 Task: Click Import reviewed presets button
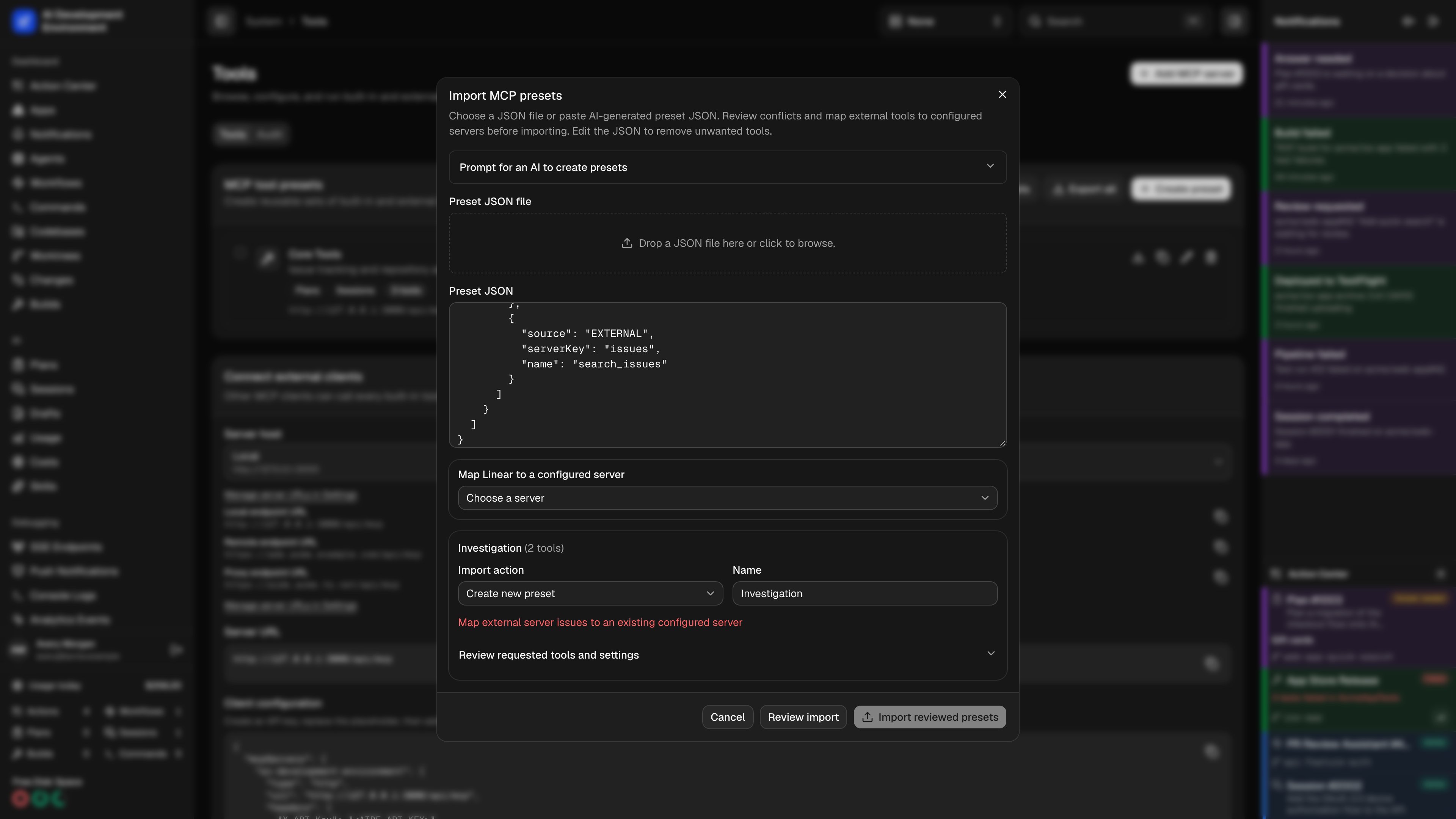click(x=930, y=717)
